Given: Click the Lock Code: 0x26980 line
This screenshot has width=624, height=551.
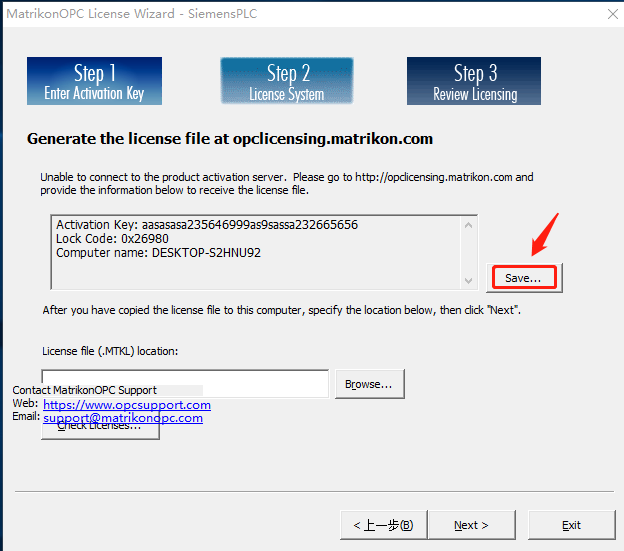Looking at the screenshot, I should click(x=112, y=239).
